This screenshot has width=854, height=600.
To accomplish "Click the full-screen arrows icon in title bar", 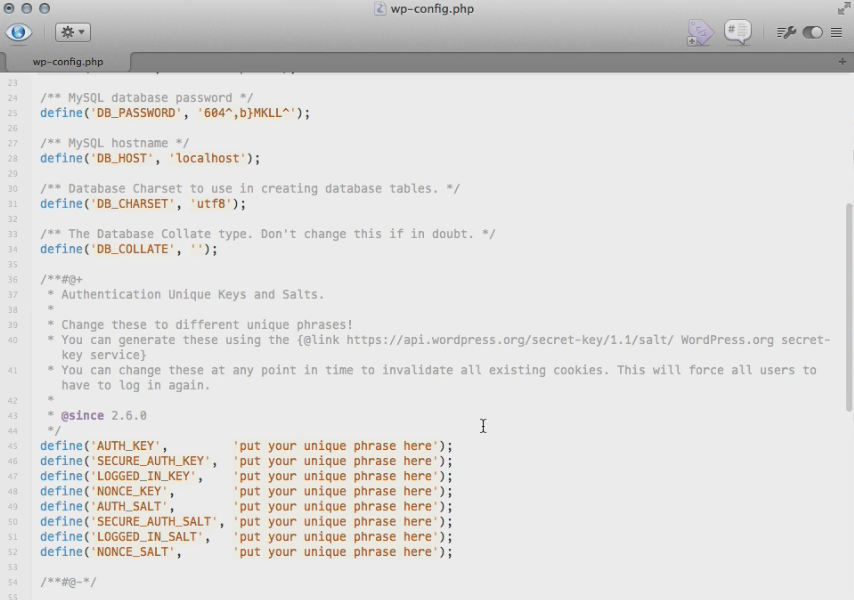I will pyautogui.click(x=844, y=9).
